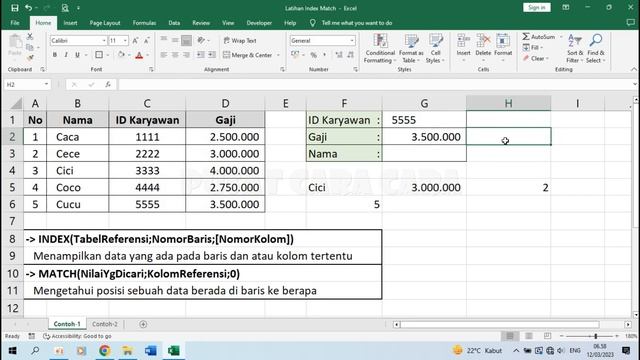Expand the number format dropdown showing General
The width and height of the screenshot is (640, 360).
[352, 40]
